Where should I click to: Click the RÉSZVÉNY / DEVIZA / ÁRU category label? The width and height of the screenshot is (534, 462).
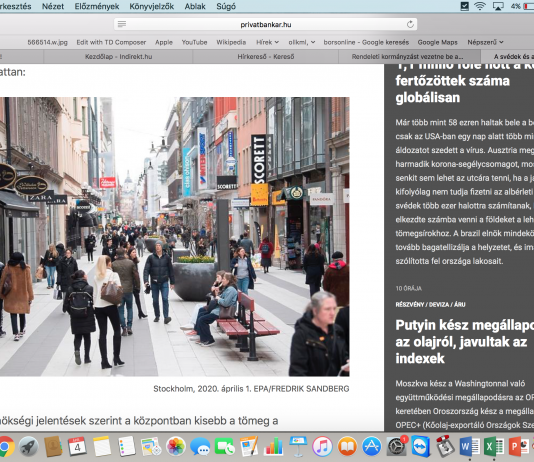pyautogui.click(x=430, y=304)
